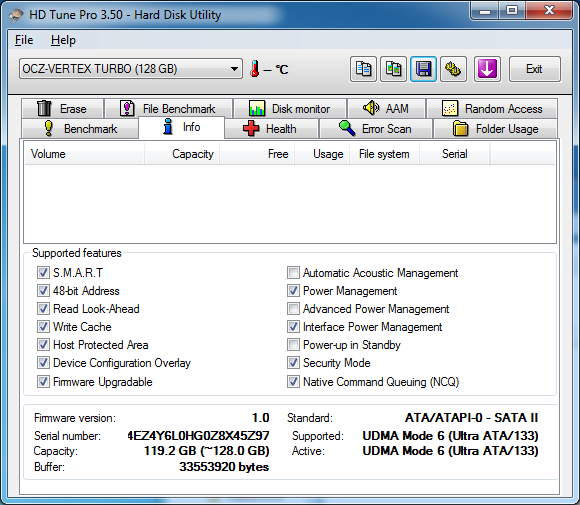The height and width of the screenshot is (505, 580).
Task: Minimize the HD Tune Pro window
Action: coord(485,11)
